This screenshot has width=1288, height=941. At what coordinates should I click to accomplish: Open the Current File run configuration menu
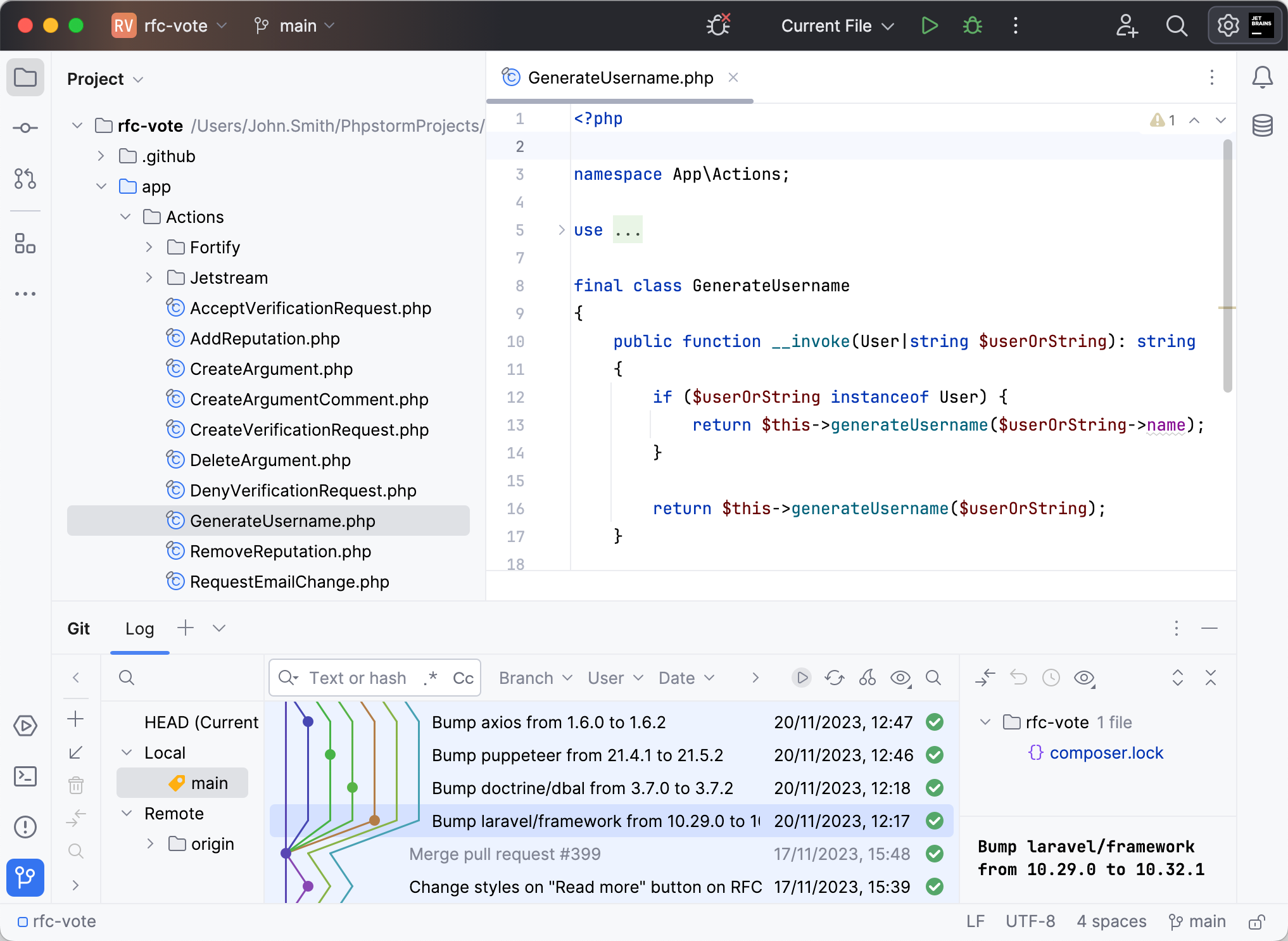pyautogui.click(x=837, y=26)
